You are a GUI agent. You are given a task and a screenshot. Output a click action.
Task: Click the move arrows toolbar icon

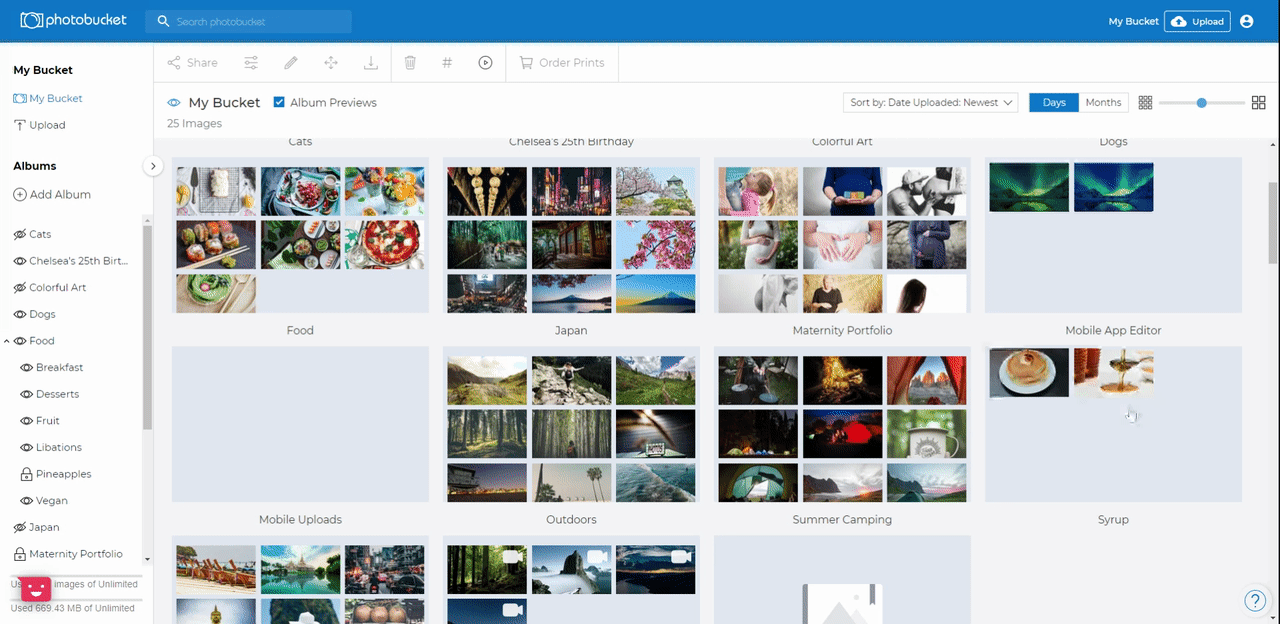point(331,63)
